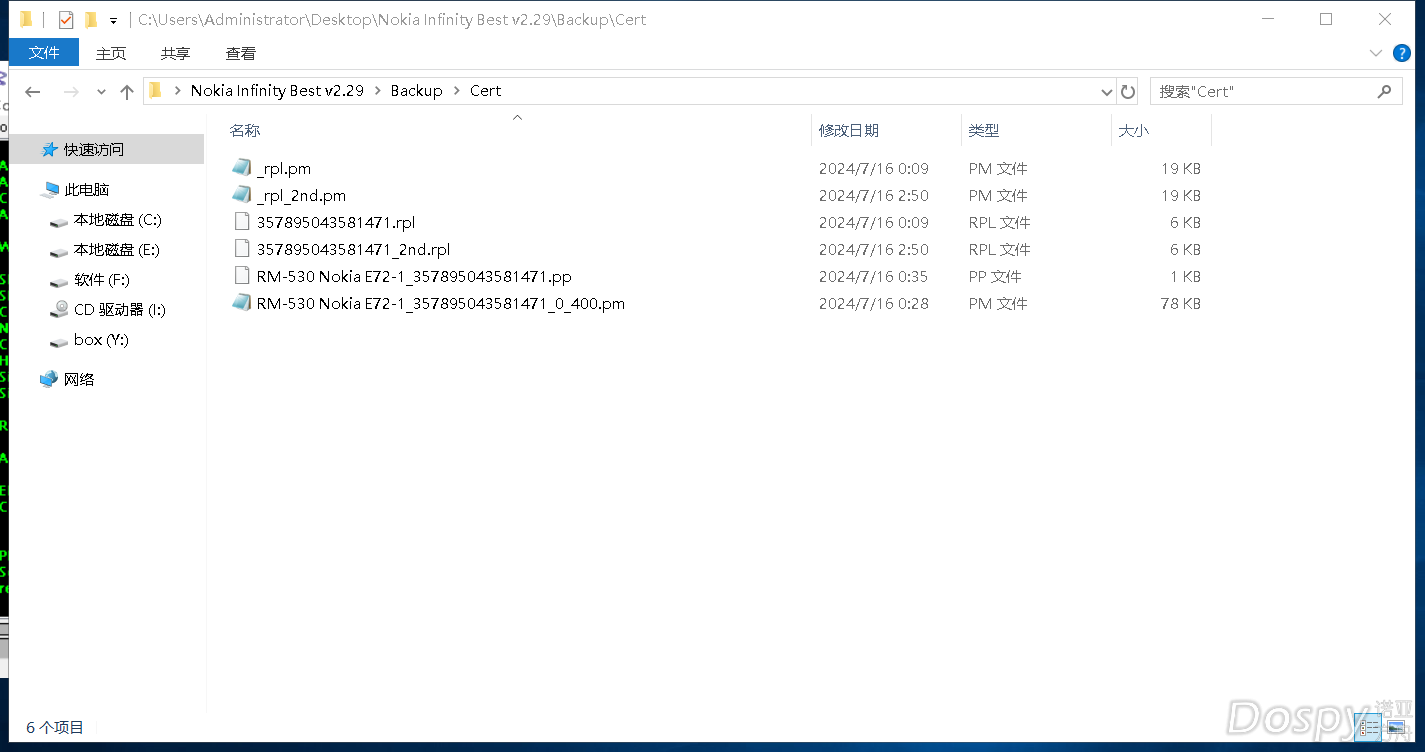Sort by 大小 column header
This screenshot has height=752, width=1425.
pos(1133,130)
